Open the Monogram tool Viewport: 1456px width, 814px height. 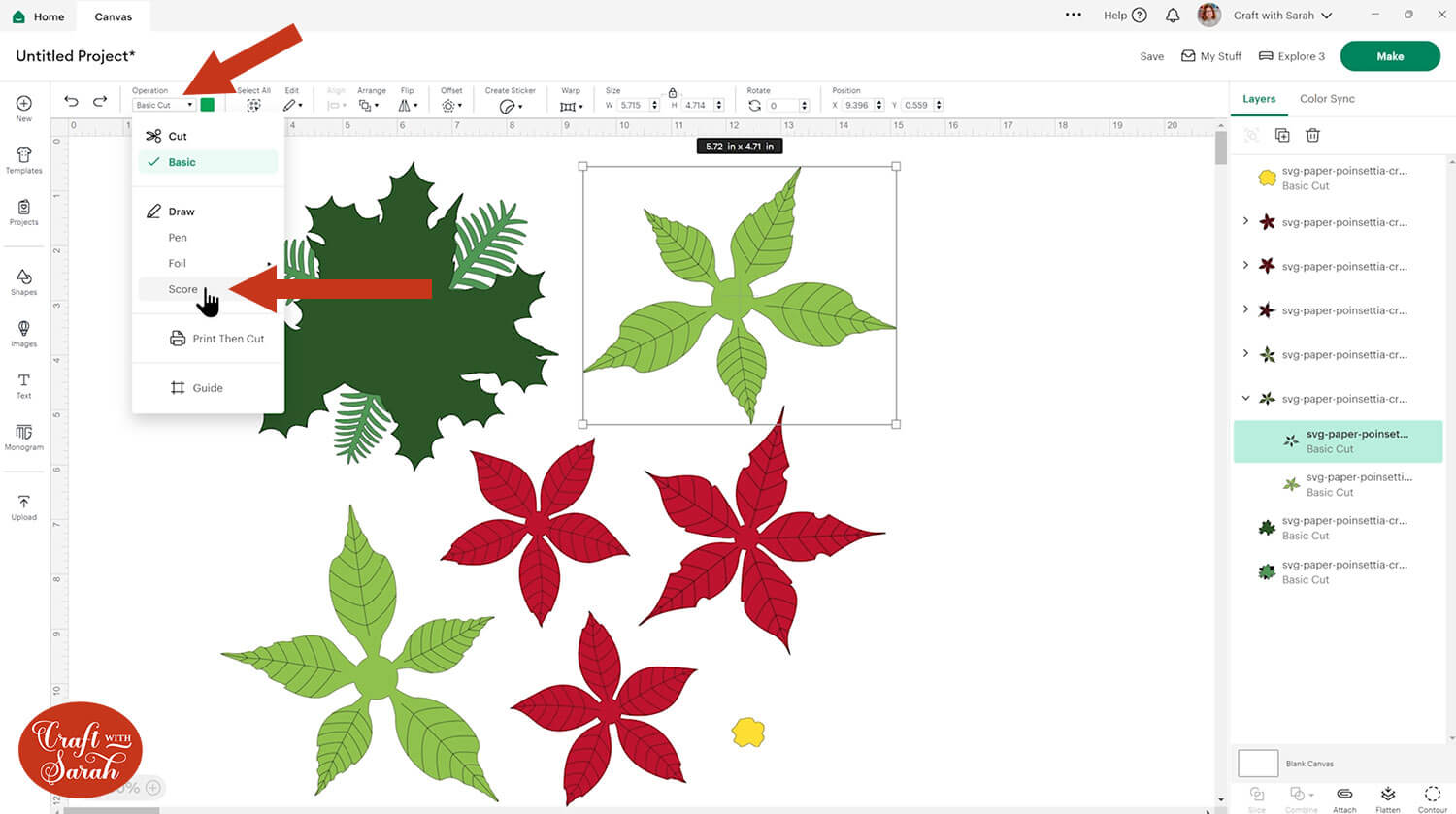pyautogui.click(x=24, y=437)
